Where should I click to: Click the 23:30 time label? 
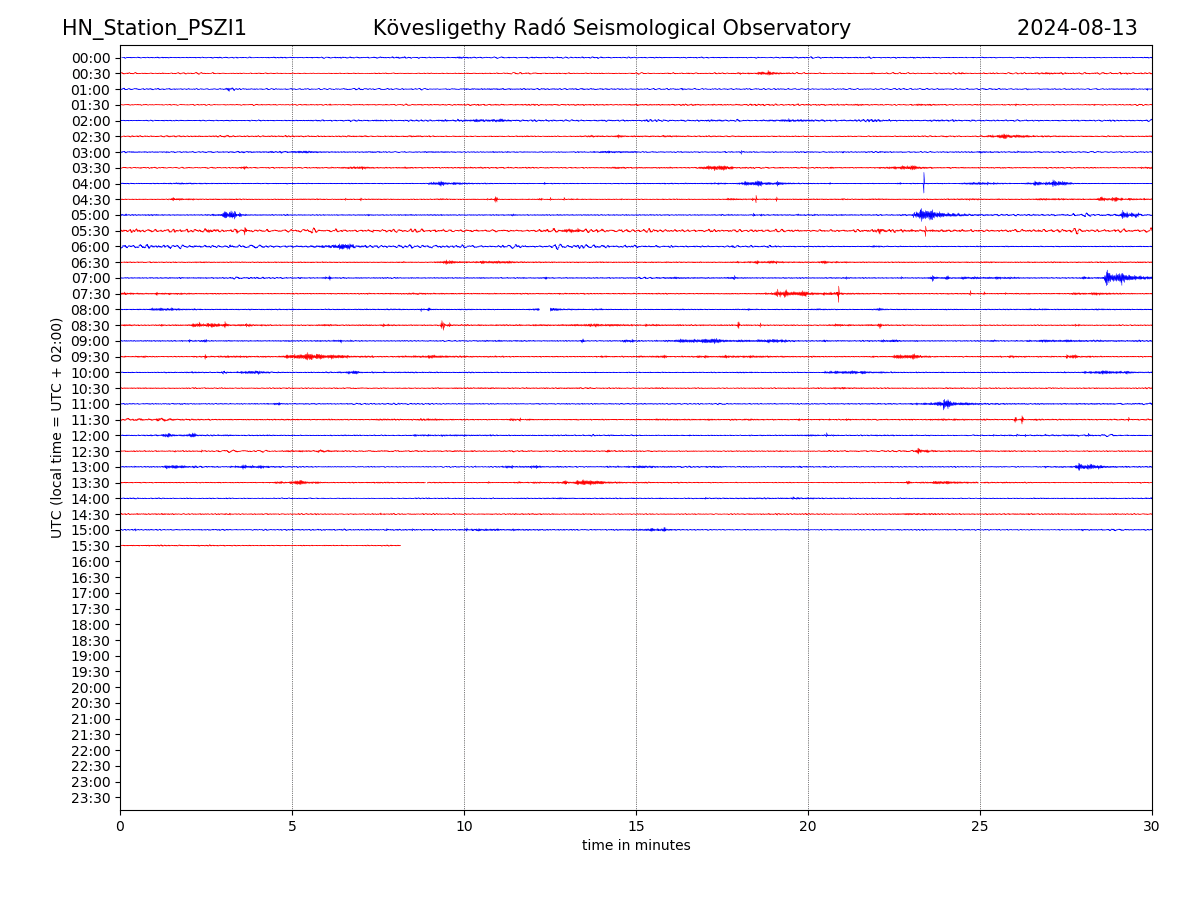point(91,798)
